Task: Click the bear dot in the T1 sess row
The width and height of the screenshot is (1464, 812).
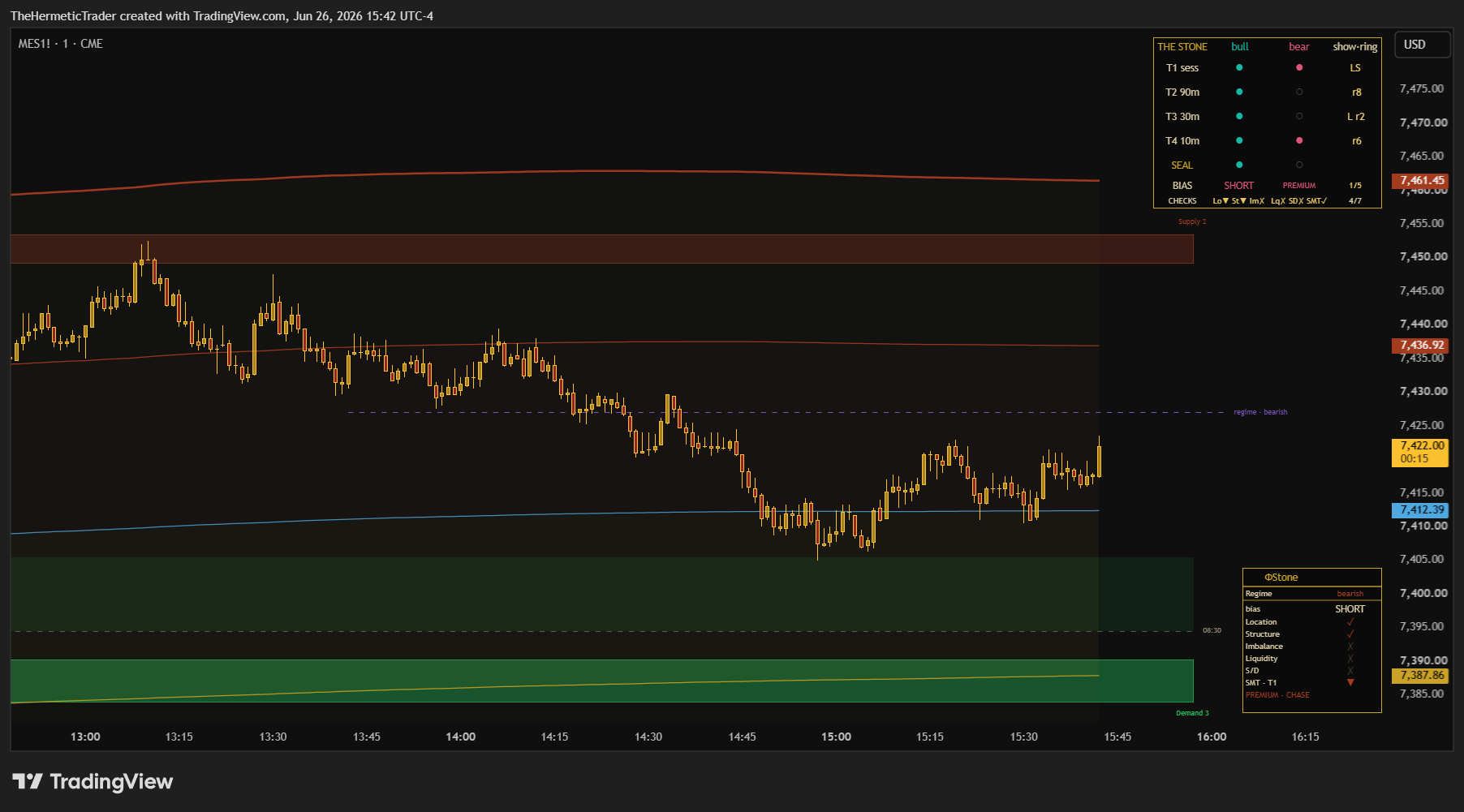Action: click(x=1299, y=67)
